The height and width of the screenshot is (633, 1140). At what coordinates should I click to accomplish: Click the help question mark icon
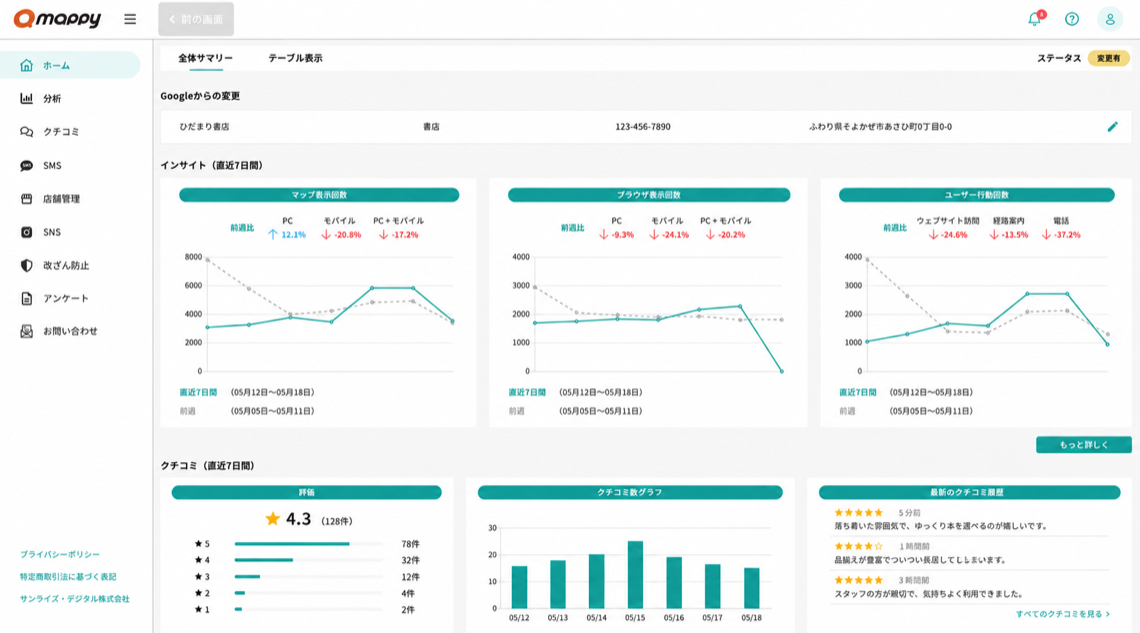[1072, 19]
